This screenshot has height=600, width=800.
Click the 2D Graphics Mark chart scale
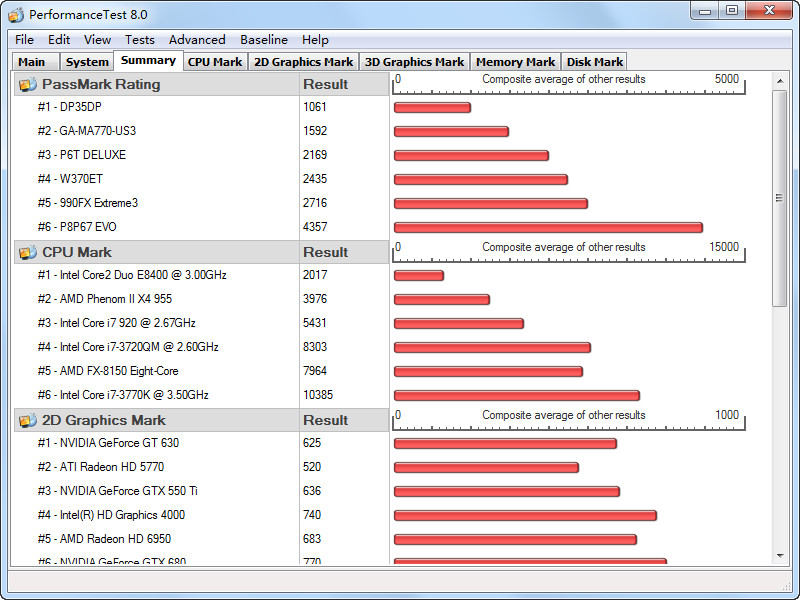(x=568, y=420)
